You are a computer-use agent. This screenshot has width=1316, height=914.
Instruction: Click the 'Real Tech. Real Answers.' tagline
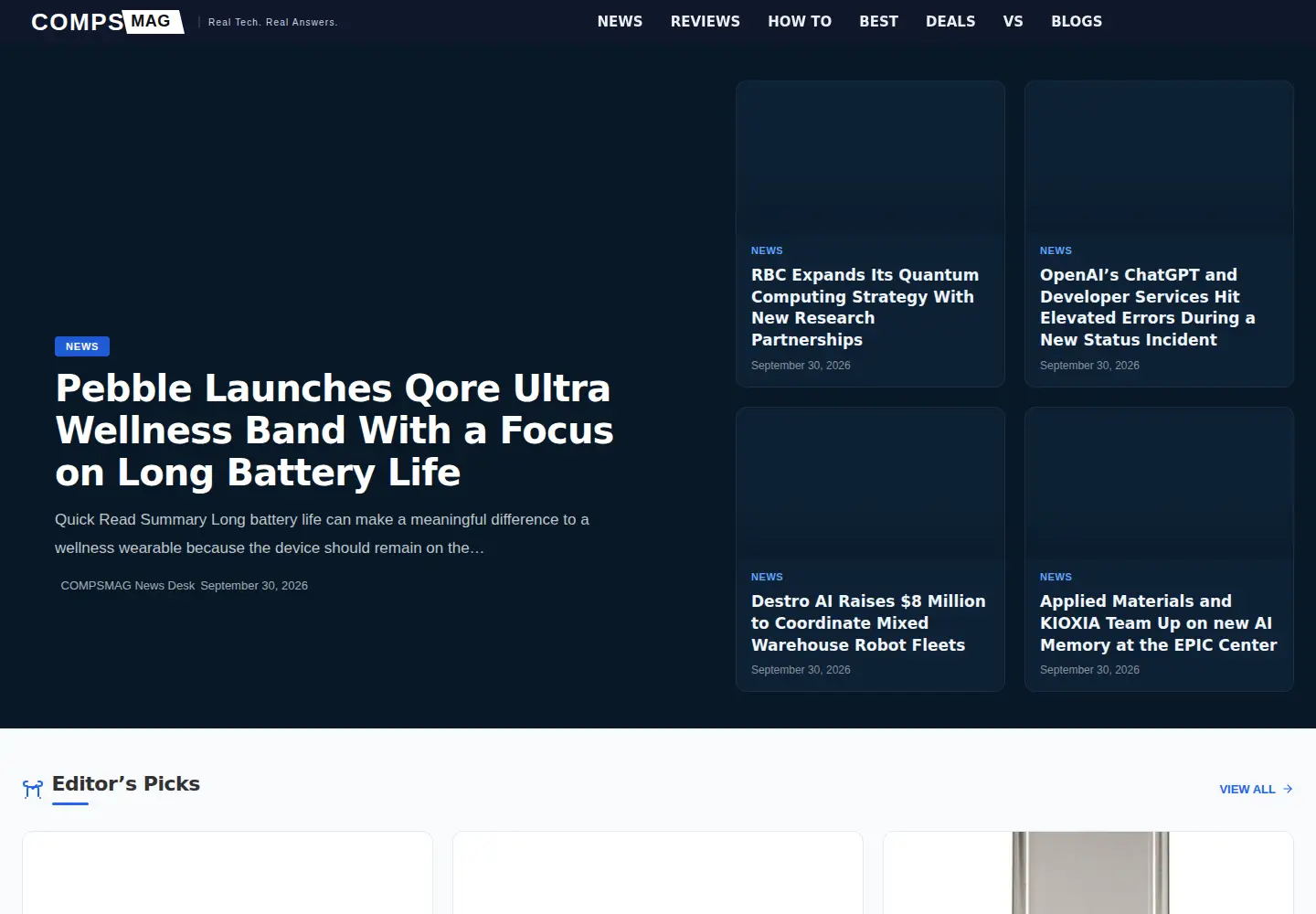point(272,22)
